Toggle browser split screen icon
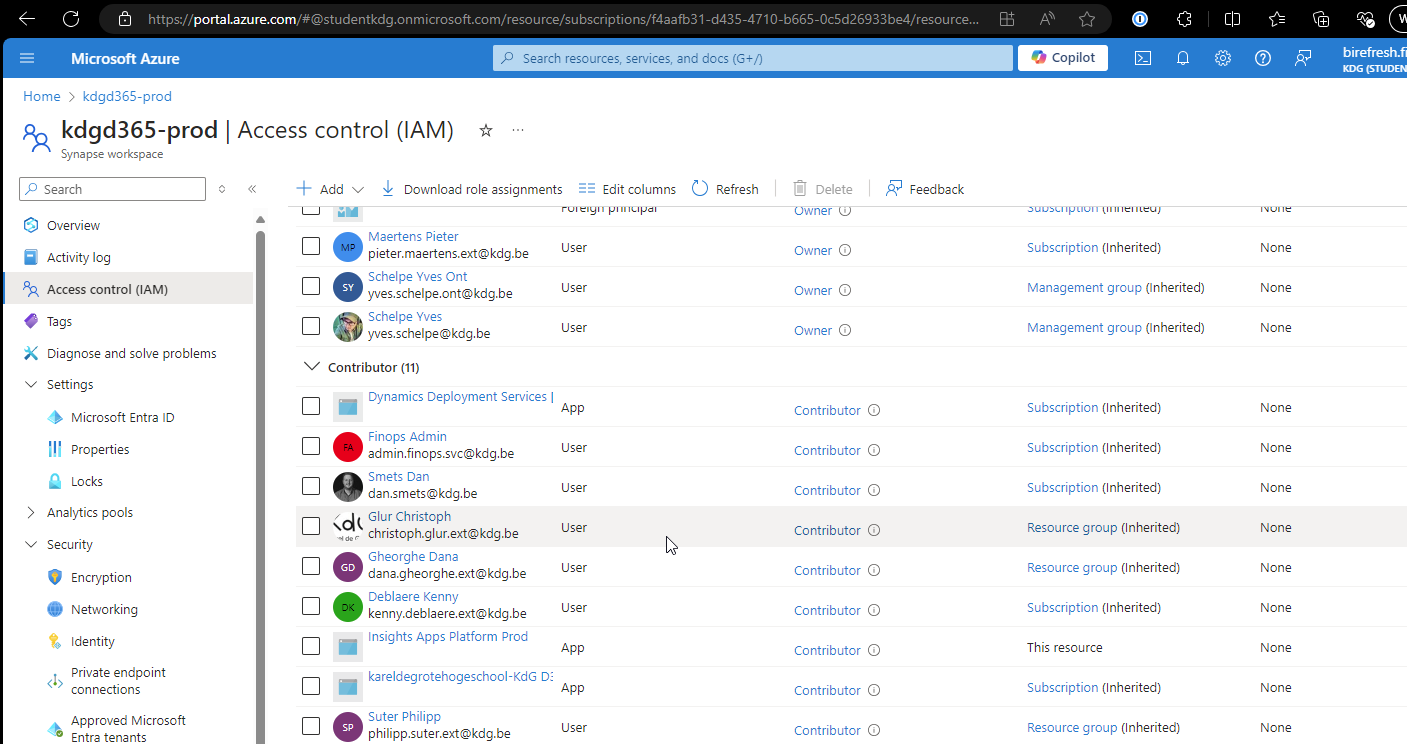 pyautogui.click(x=1232, y=19)
